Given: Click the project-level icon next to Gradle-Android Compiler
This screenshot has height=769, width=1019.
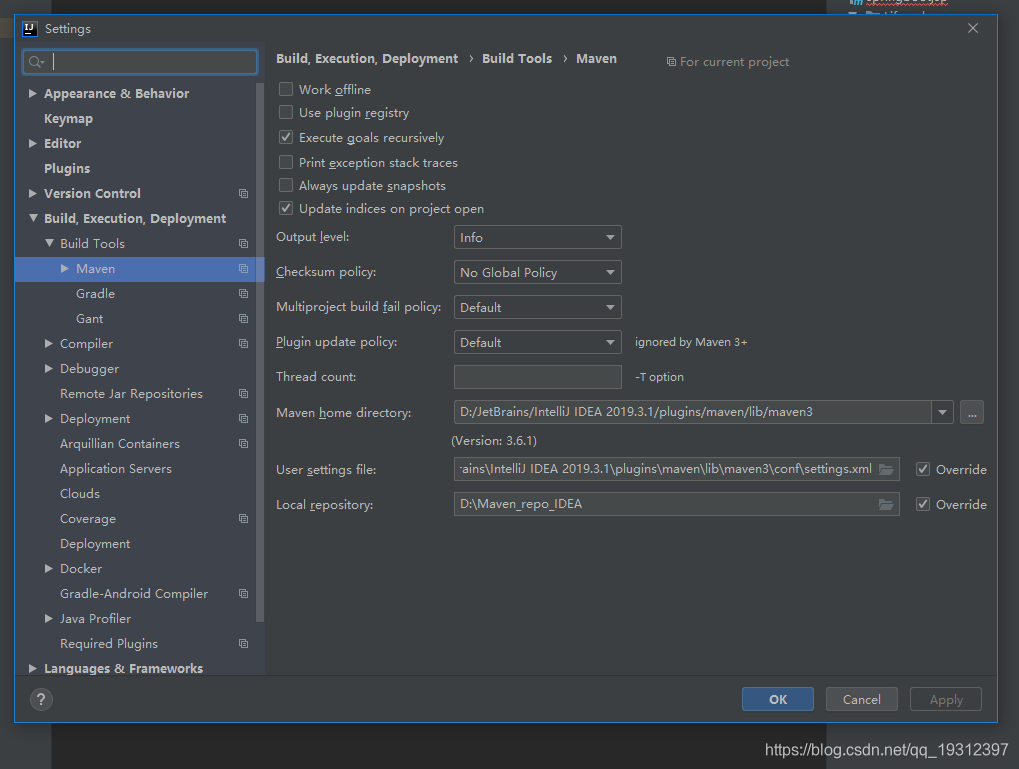Looking at the screenshot, I should click(x=244, y=593).
